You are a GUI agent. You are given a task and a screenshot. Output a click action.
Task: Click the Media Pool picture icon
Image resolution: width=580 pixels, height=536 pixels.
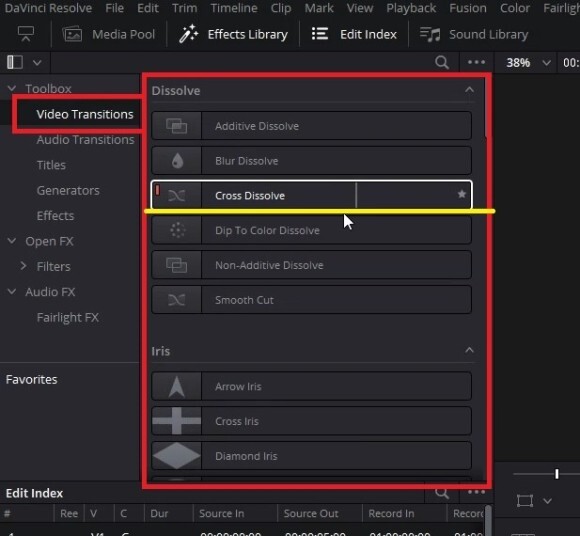[72, 34]
